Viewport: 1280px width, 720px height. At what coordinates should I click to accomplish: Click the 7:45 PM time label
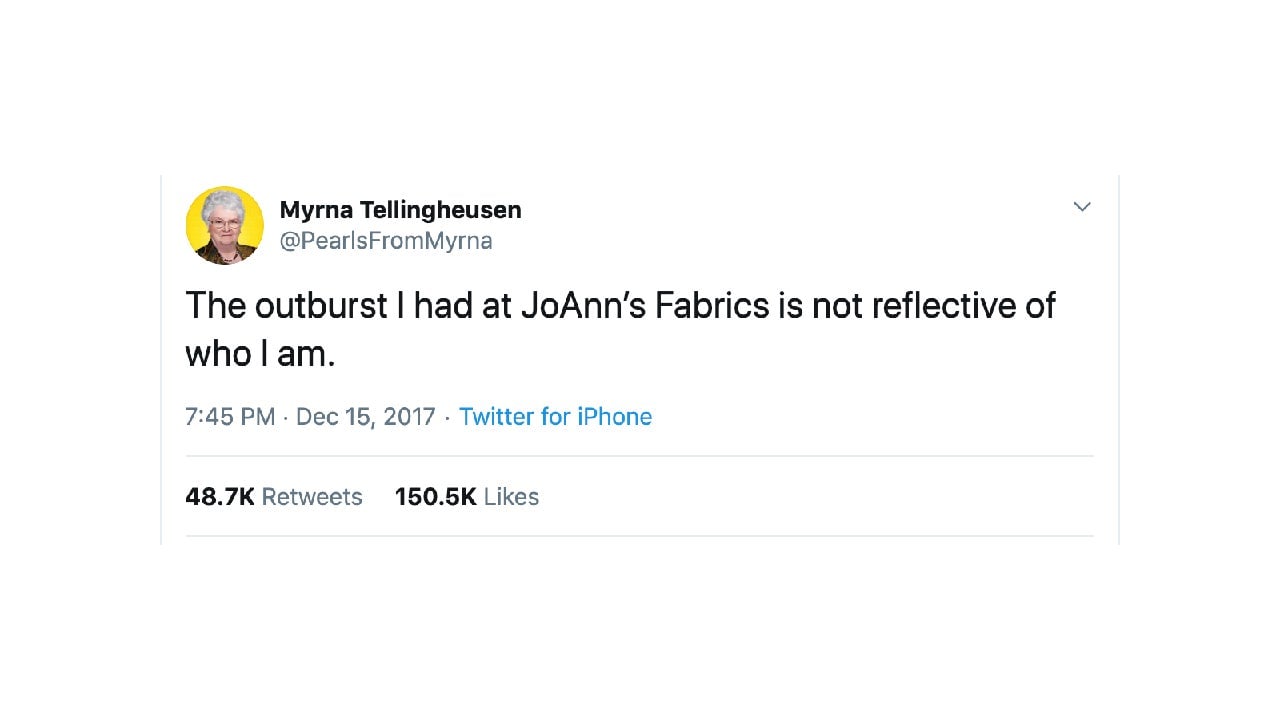click(x=230, y=417)
